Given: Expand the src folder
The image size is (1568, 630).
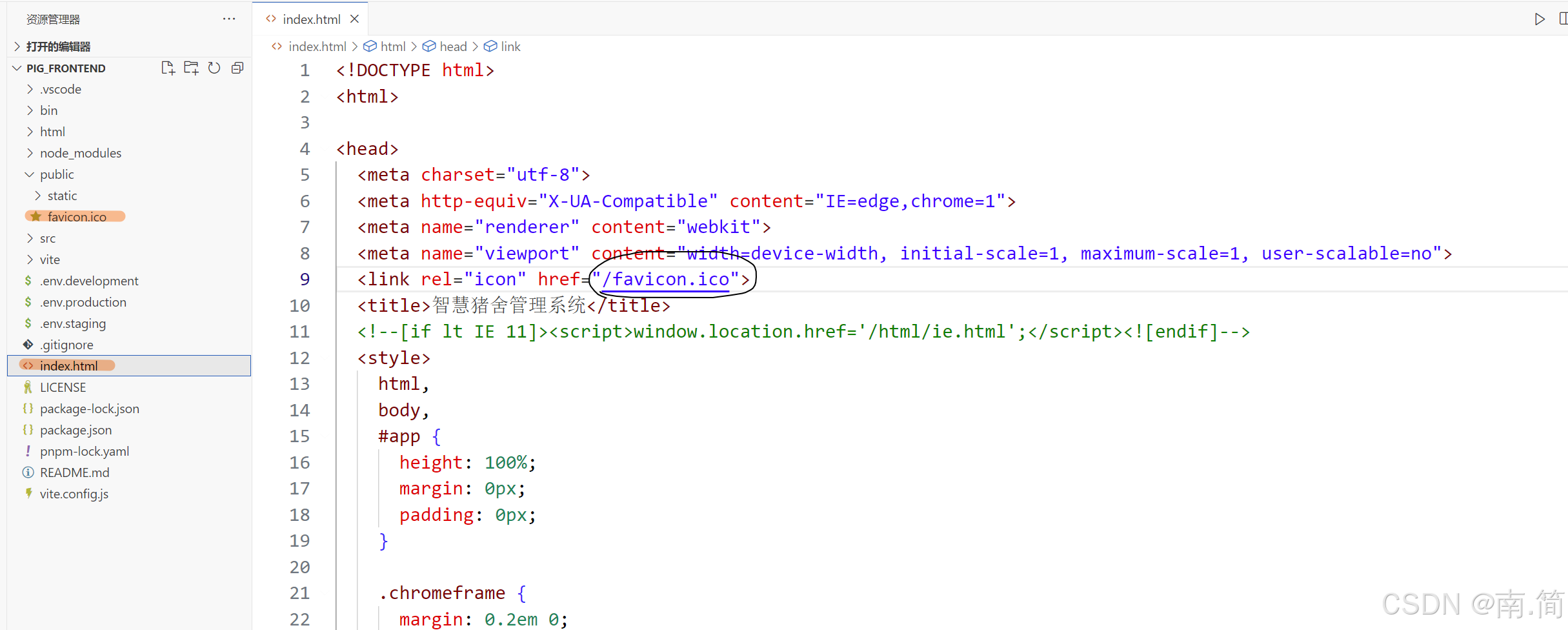Looking at the screenshot, I should coord(129,238).
